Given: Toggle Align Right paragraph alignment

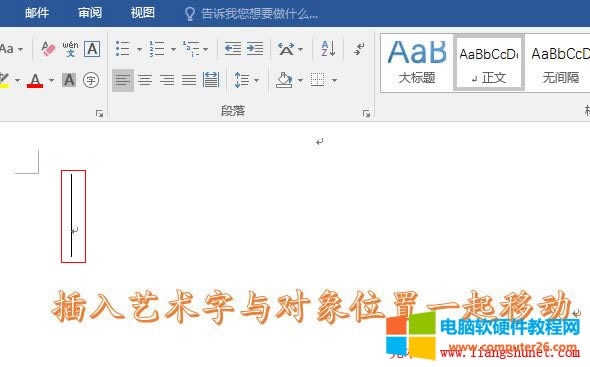Looking at the screenshot, I should [x=167, y=80].
